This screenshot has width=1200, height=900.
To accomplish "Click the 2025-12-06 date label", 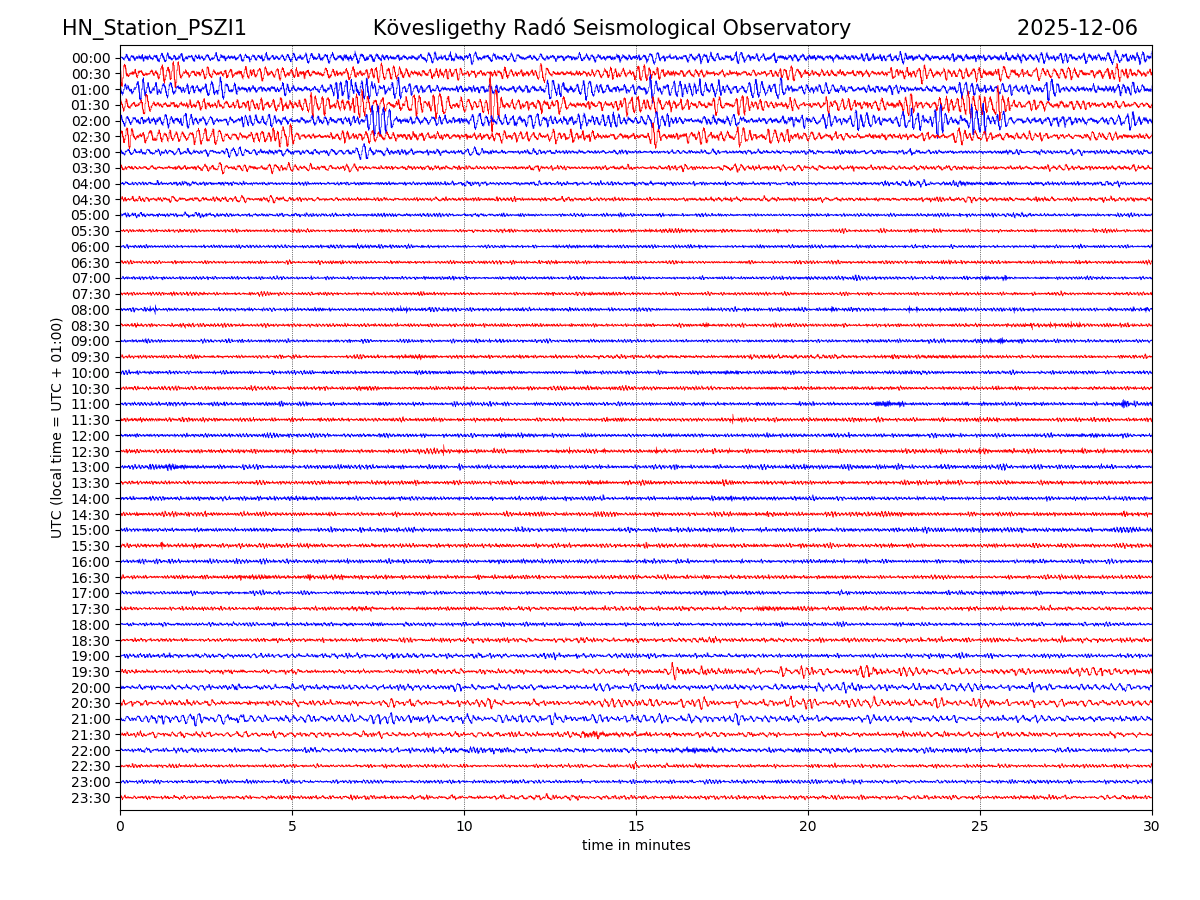I will (x=1077, y=28).
